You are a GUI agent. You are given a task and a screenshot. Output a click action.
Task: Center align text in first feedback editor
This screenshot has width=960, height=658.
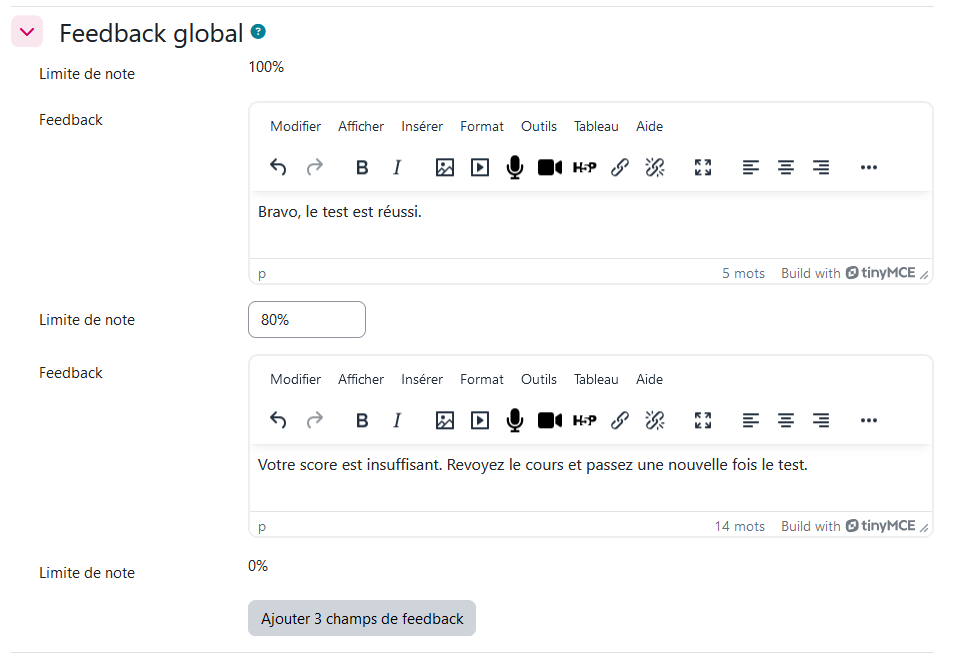(786, 168)
